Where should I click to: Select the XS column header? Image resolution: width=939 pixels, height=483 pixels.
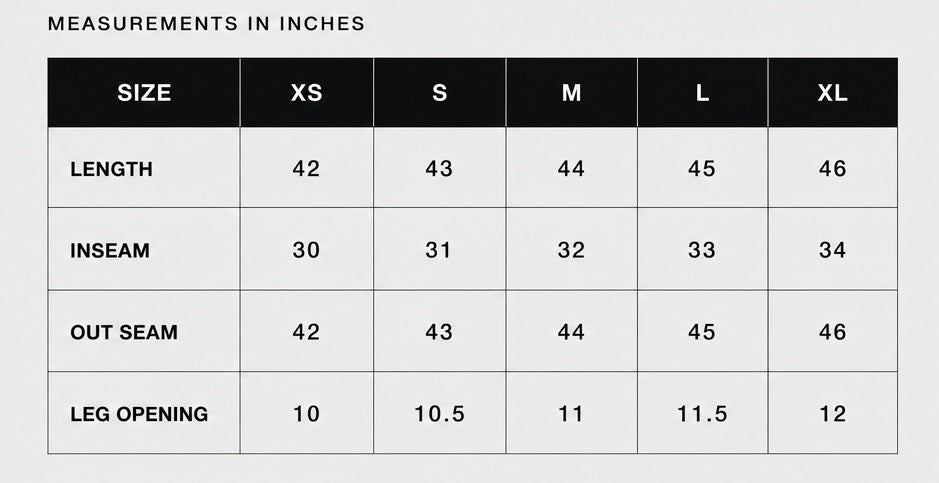point(307,93)
